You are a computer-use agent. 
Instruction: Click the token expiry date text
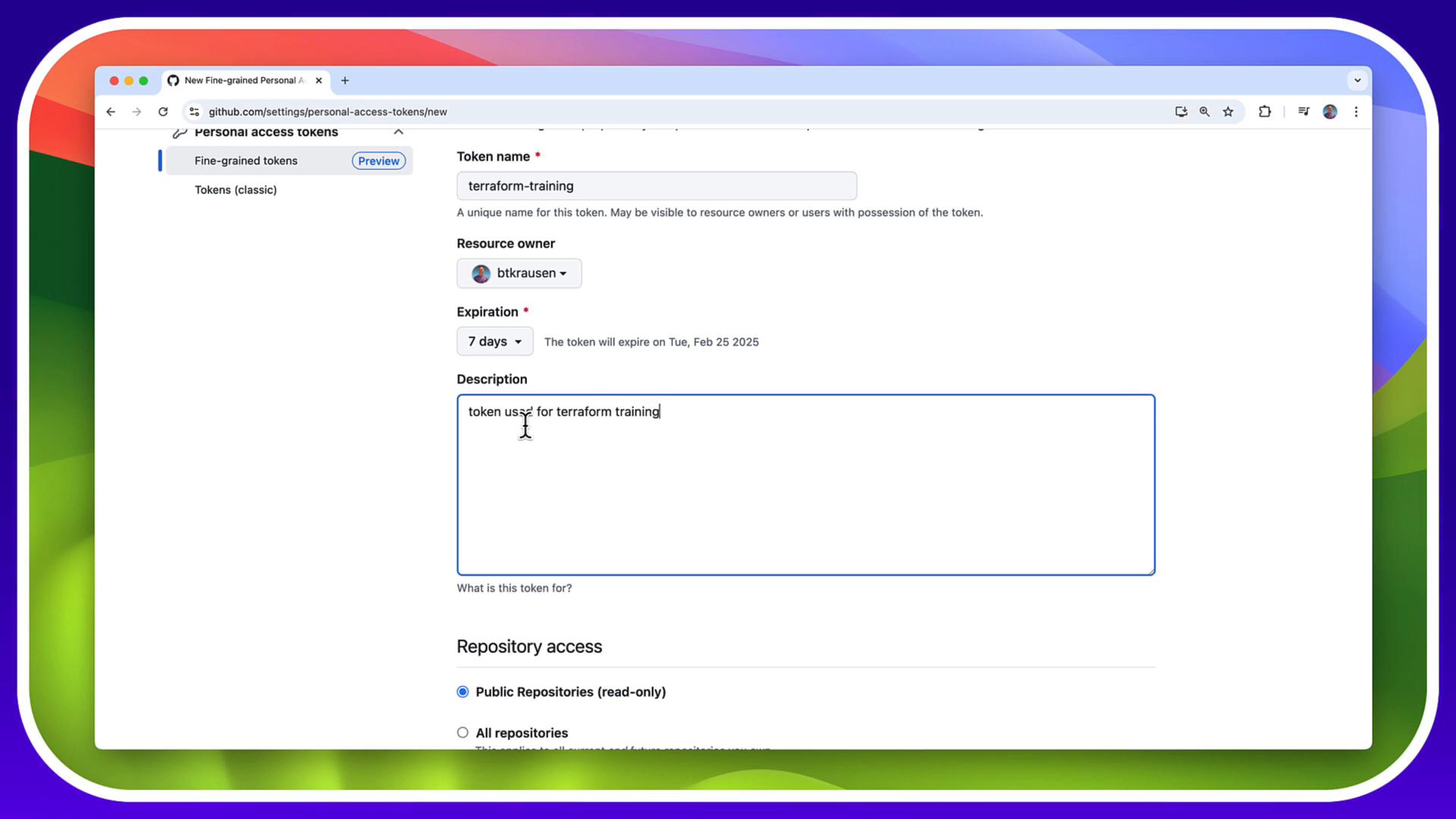pyautogui.click(x=651, y=342)
